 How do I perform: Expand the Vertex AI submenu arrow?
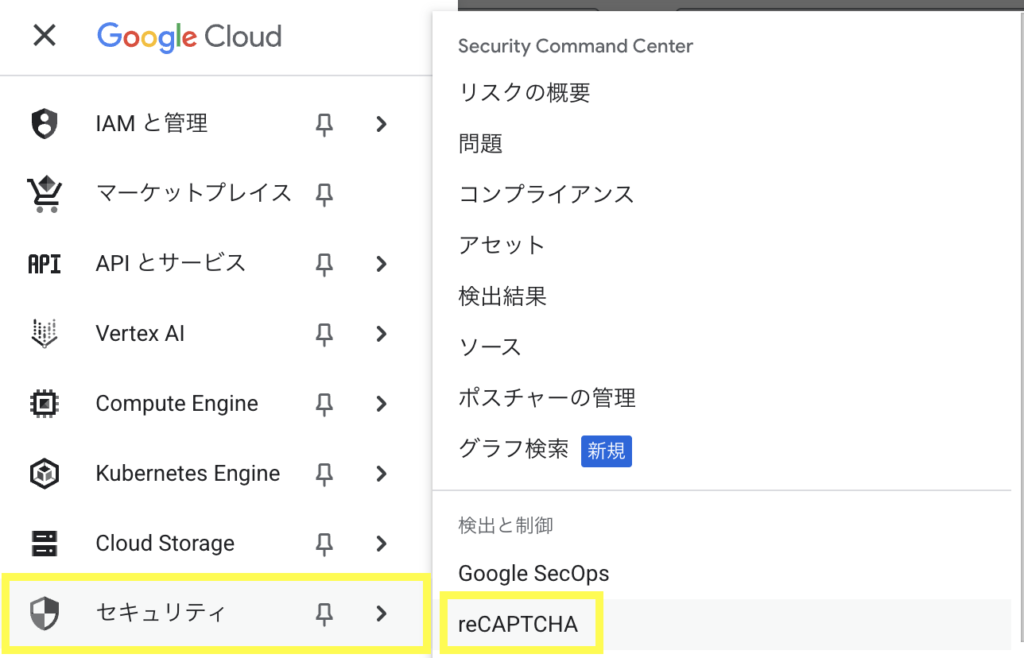381,334
